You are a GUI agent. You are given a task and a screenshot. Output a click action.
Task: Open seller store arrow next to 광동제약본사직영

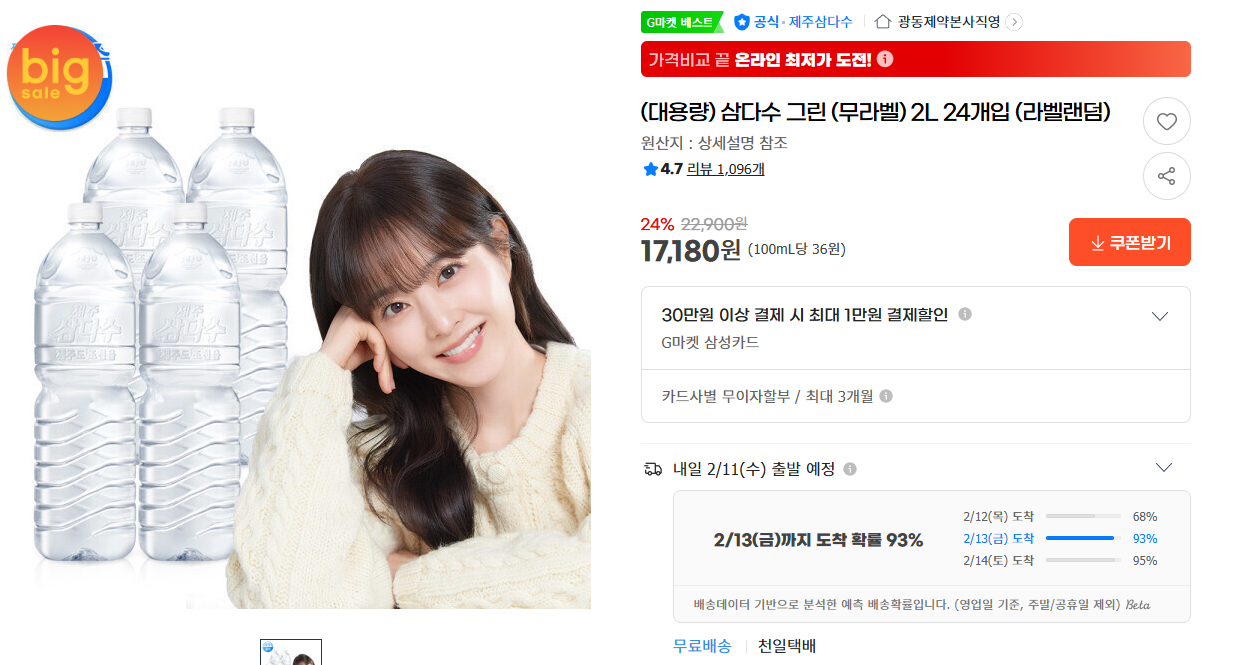[1014, 22]
